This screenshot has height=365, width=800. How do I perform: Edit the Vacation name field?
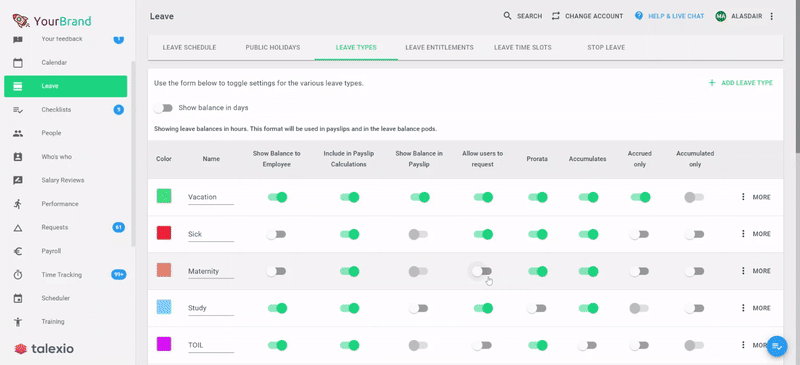coord(211,198)
